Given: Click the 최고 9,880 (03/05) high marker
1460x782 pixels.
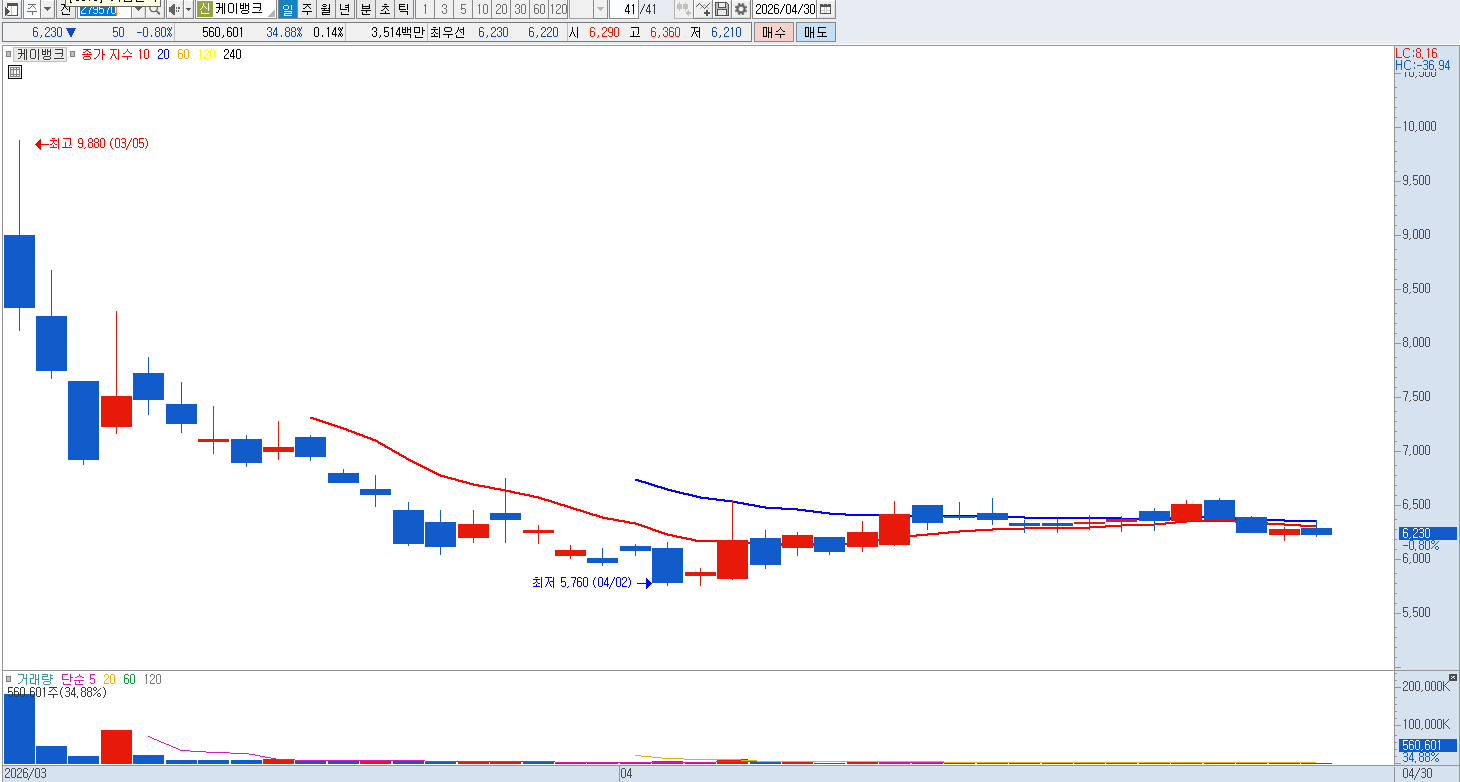Looking at the screenshot, I should click(92, 144).
